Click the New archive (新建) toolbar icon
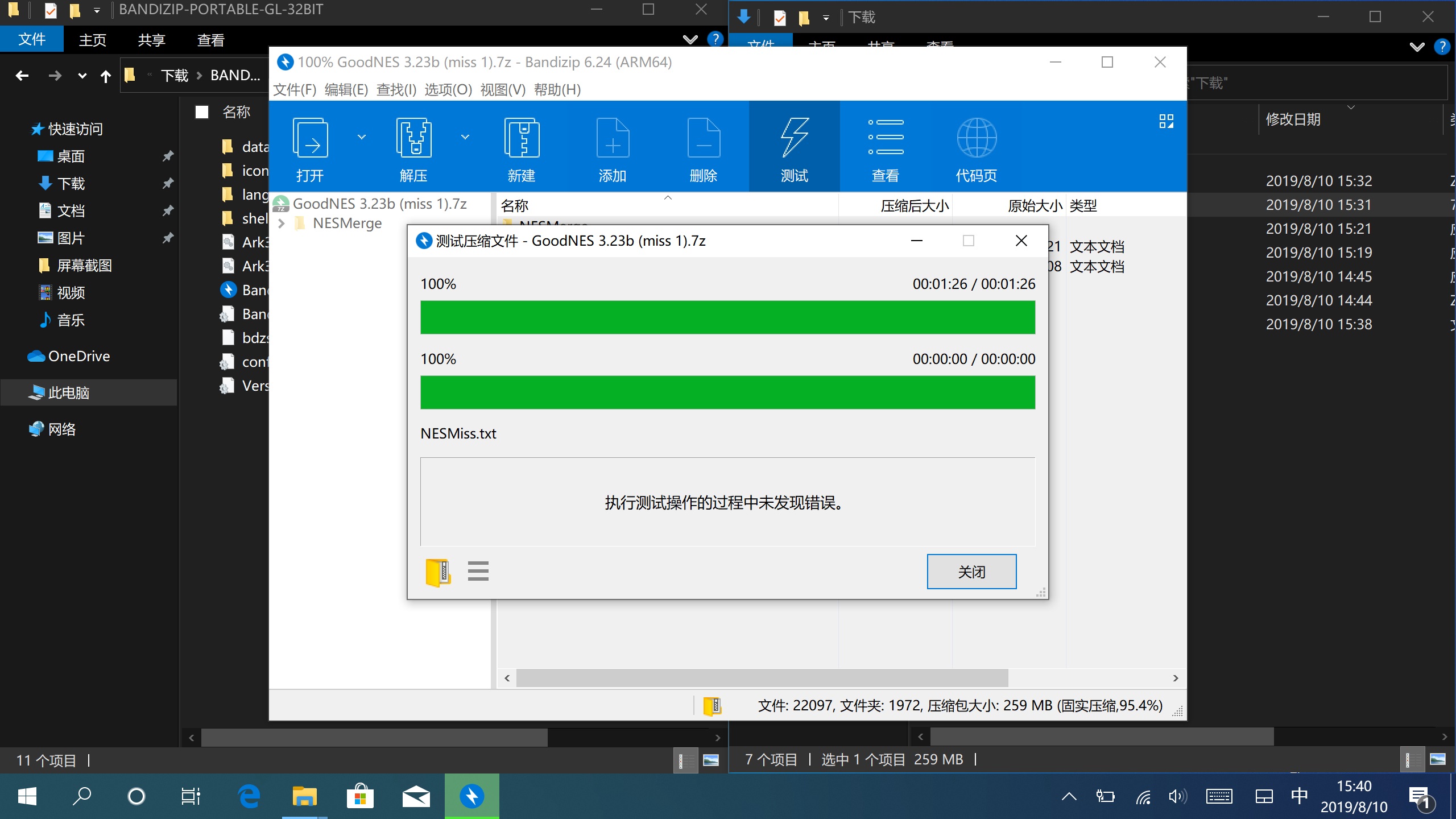Viewport: 1456px width, 819px height. click(x=522, y=138)
